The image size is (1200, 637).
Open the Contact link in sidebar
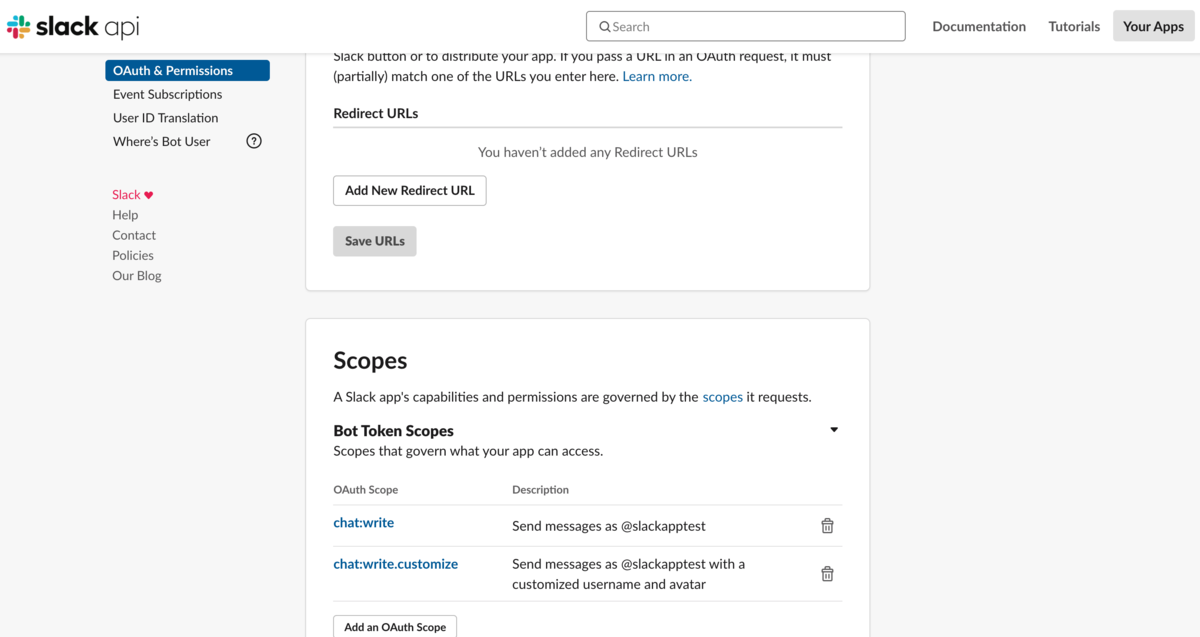pyautogui.click(x=134, y=235)
